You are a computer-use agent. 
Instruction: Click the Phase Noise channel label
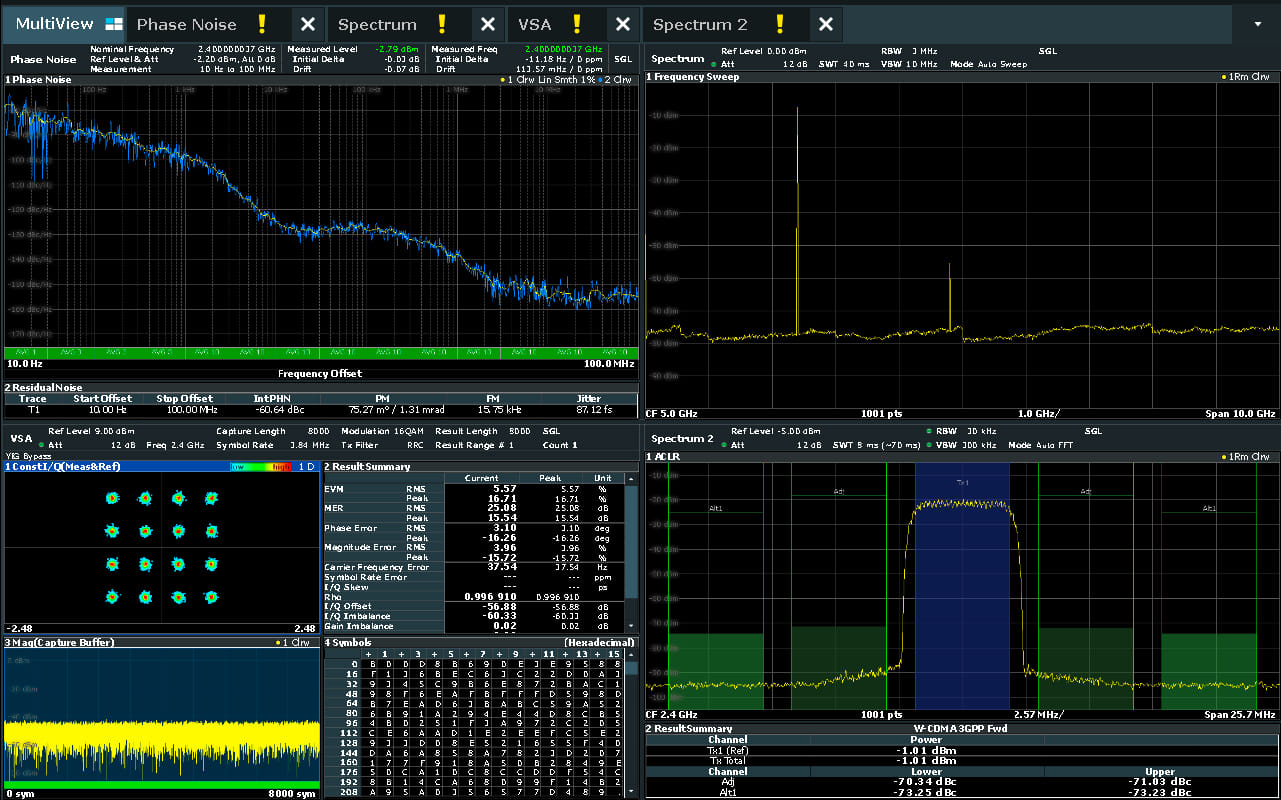pos(43,59)
